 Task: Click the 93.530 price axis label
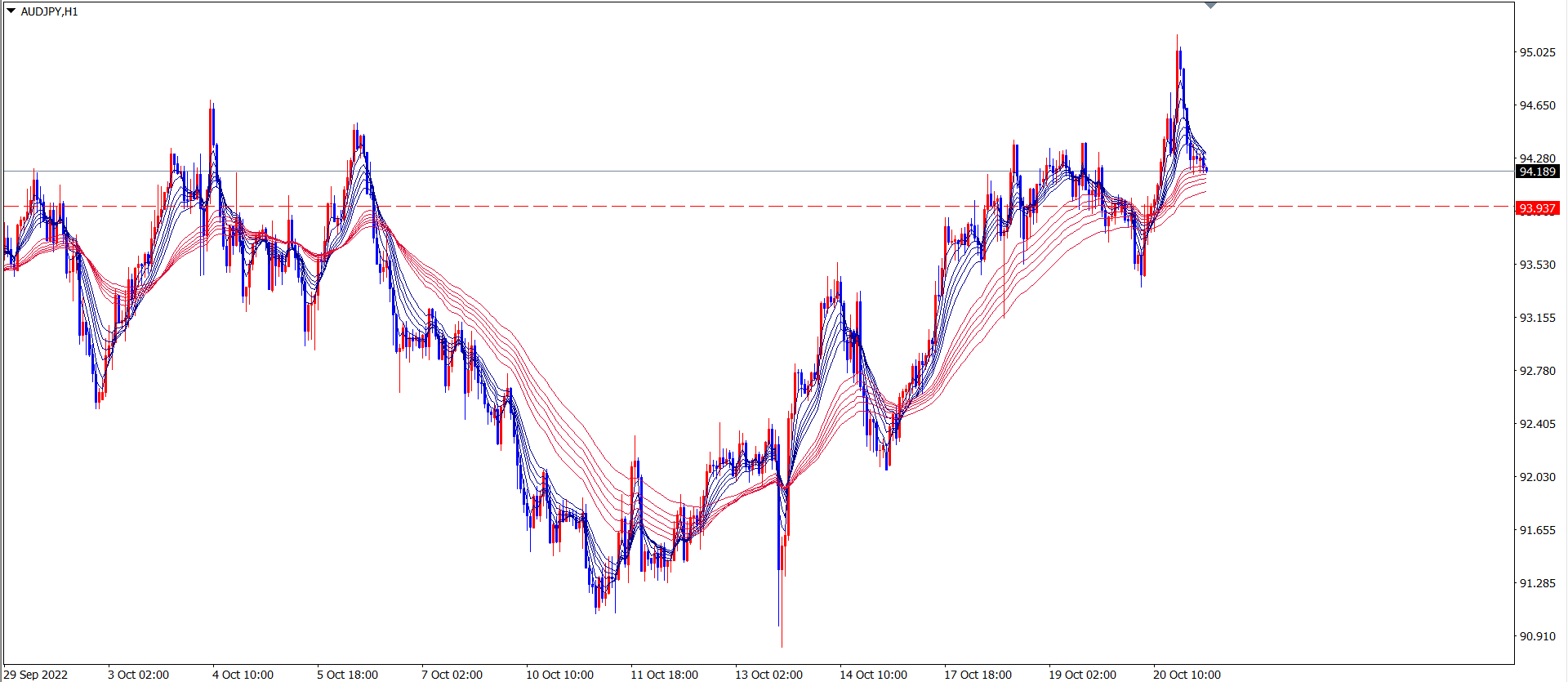(1537, 265)
